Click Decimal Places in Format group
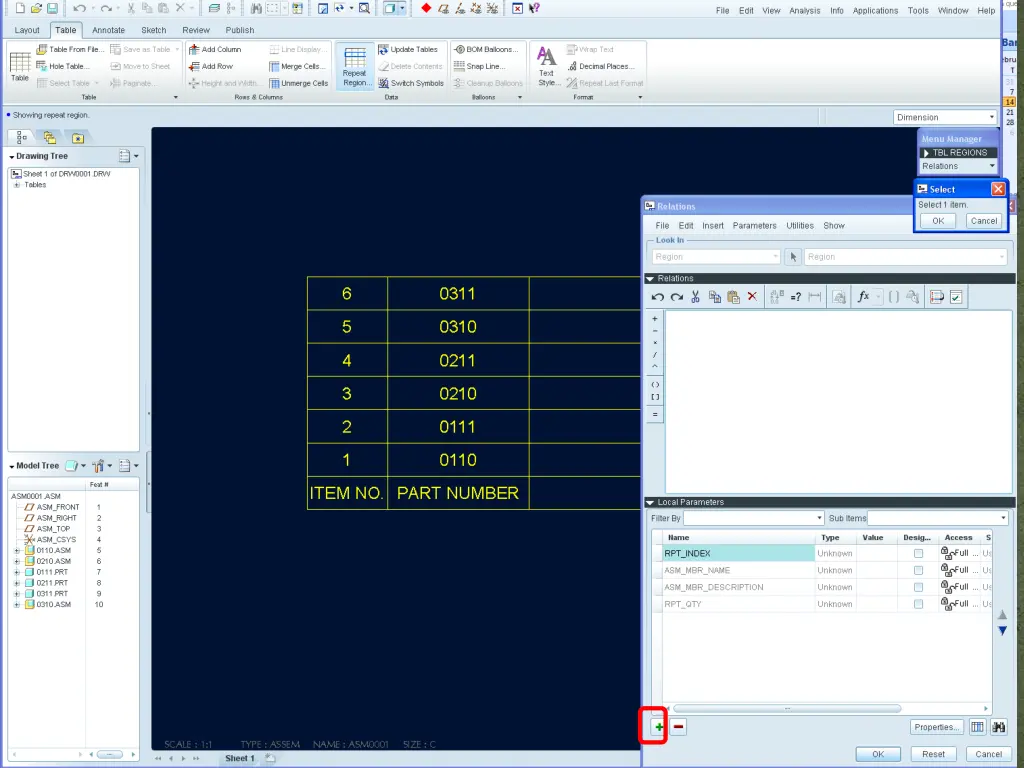This screenshot has height=768, width=1024. (600, 66)
